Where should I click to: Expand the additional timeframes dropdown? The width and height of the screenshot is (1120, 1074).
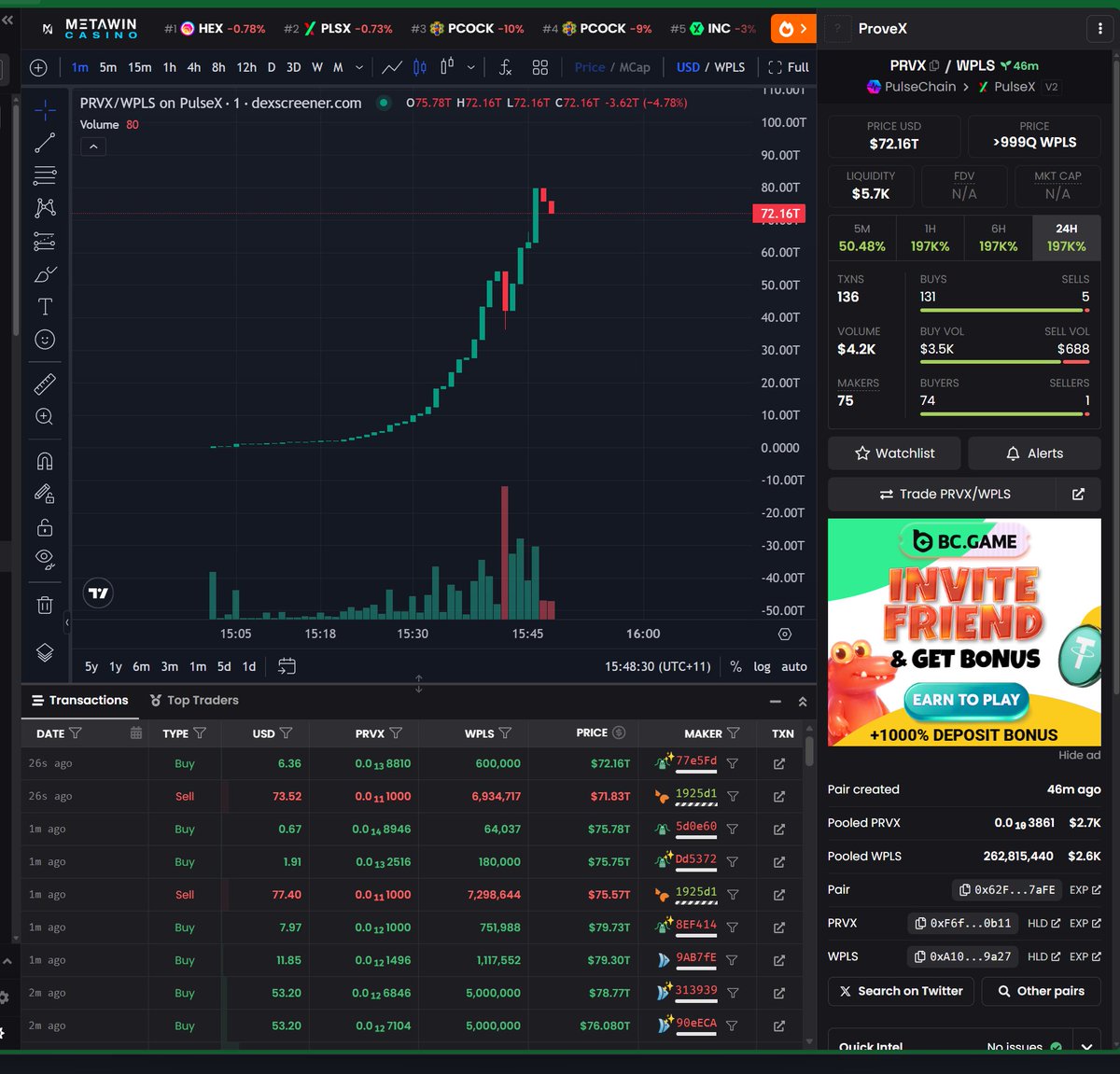(x=359, y=67)
